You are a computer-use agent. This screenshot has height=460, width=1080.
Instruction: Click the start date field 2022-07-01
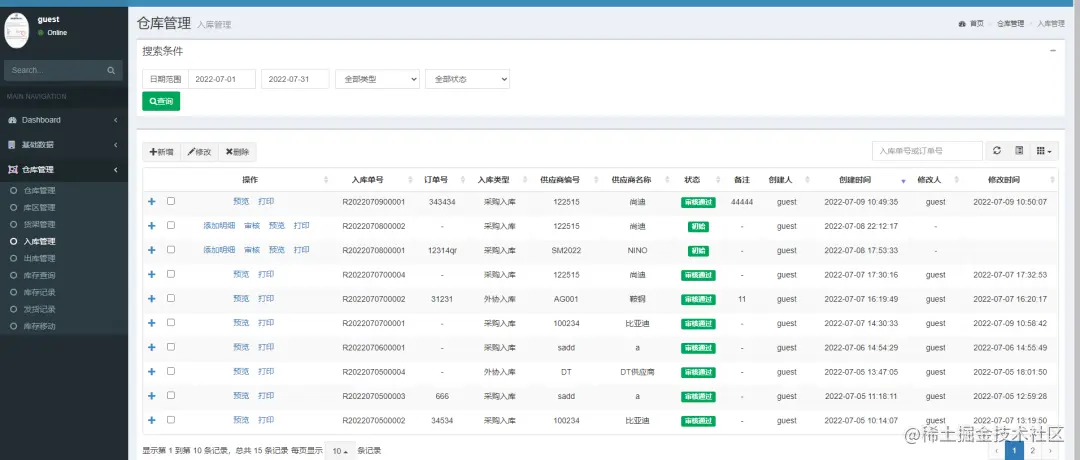(x=222, y=79)
